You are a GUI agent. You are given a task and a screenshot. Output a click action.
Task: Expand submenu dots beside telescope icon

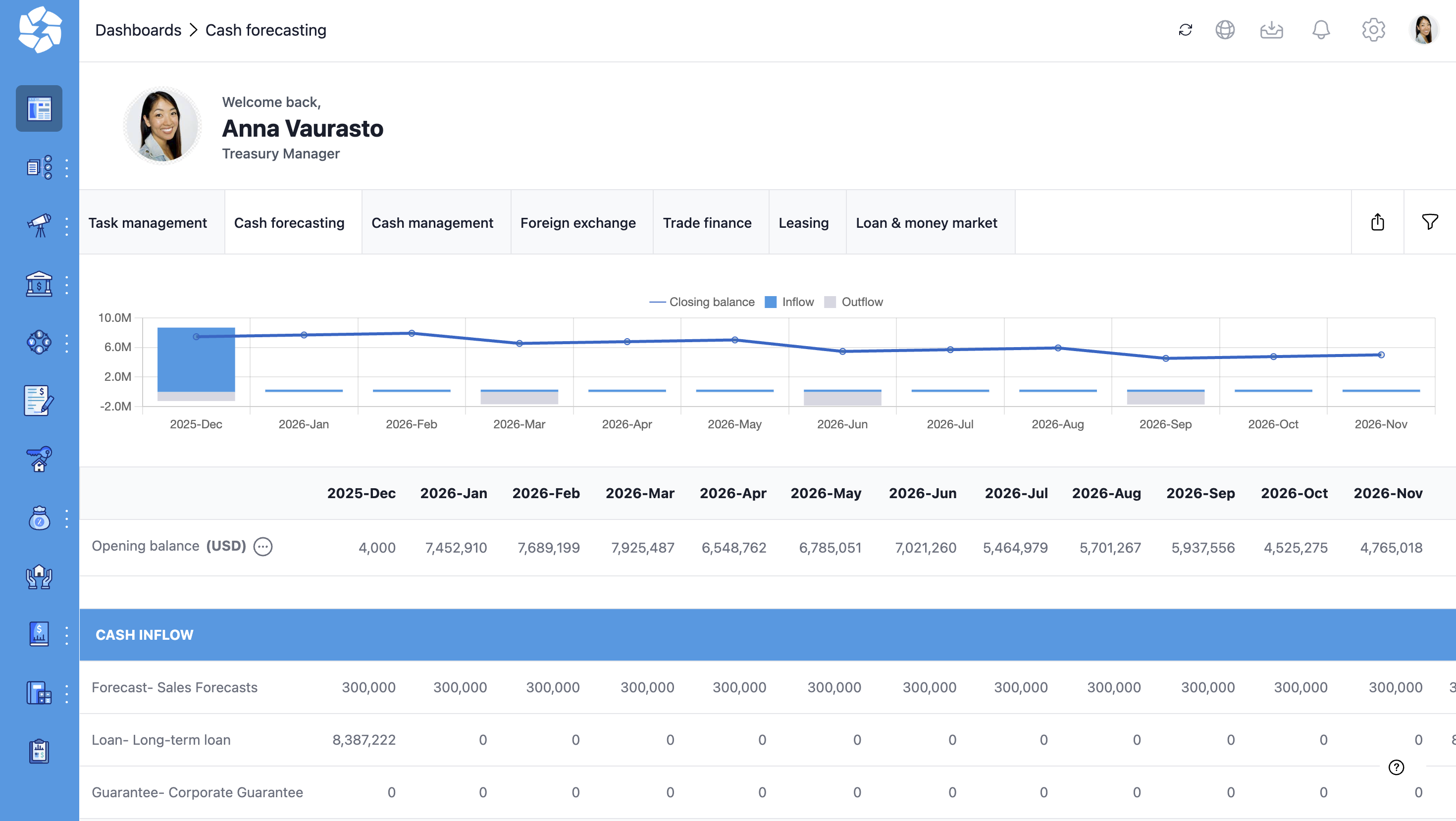click(67, 226)
